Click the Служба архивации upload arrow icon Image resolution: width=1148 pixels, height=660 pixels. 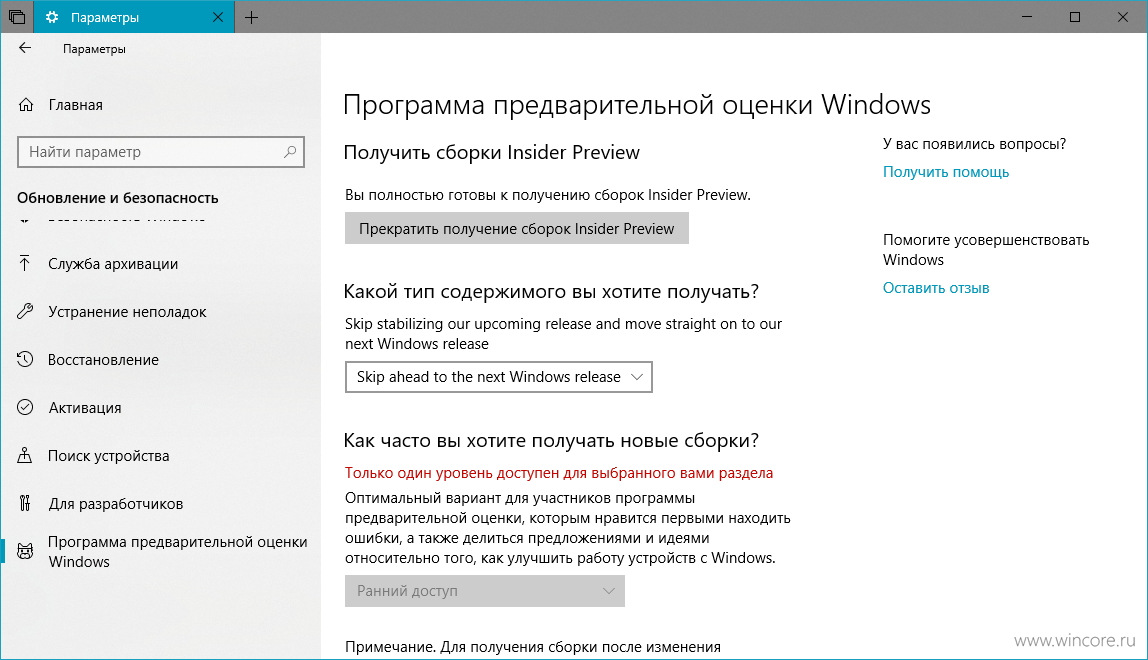(x=25, y=264)
